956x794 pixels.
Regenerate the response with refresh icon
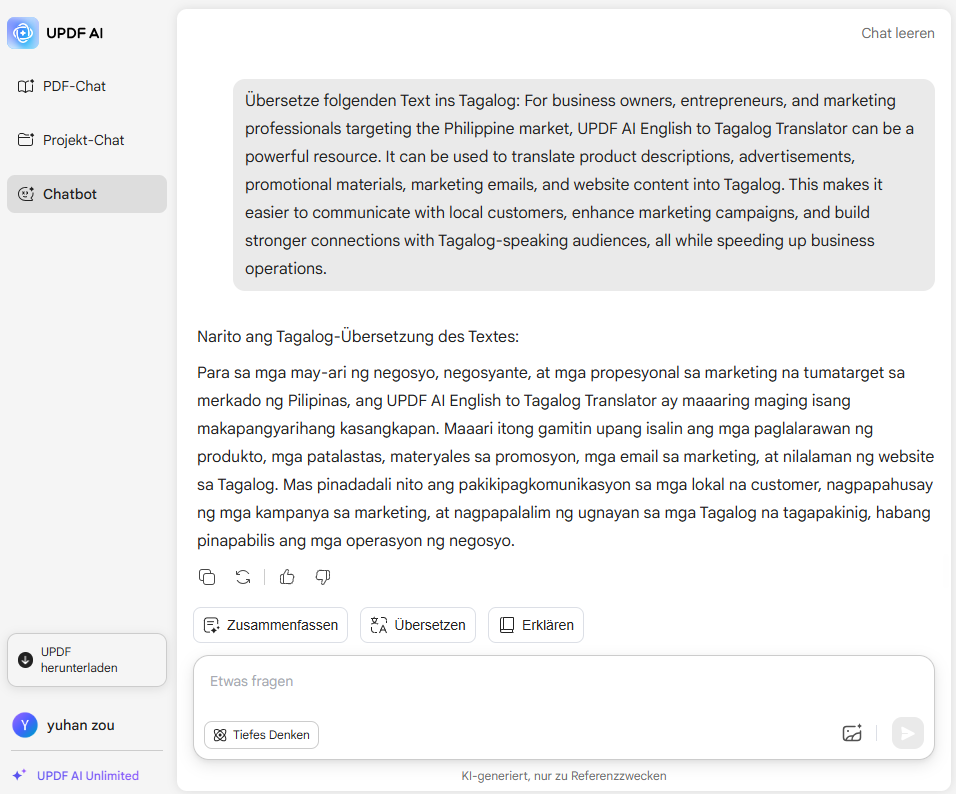[x=243, y=577]
